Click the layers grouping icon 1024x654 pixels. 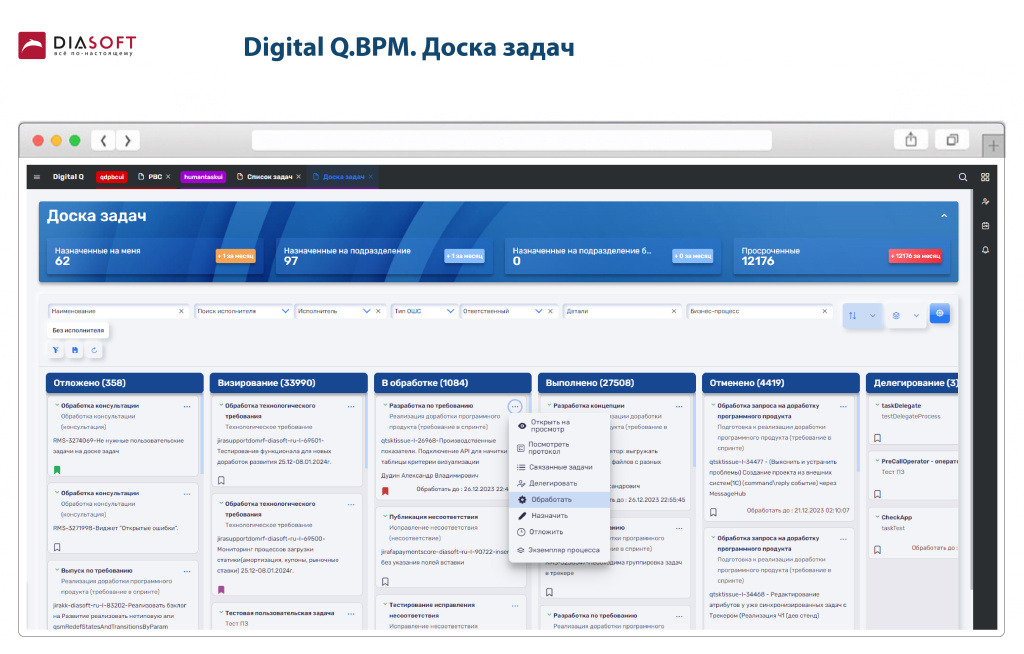point(896,316)
